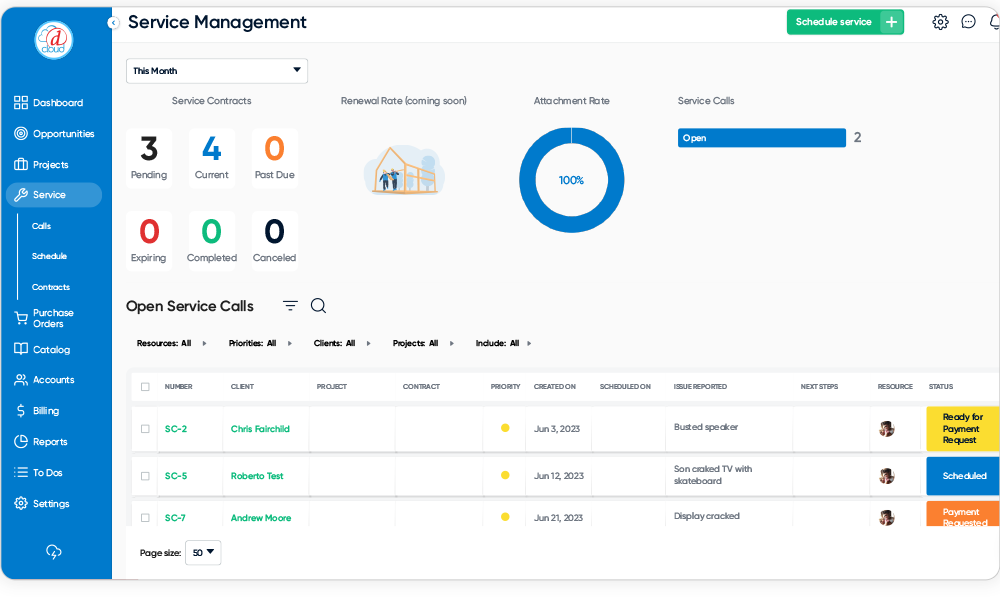
Task: Check the SC-5 row checkbox
Action: pos(145,476)
